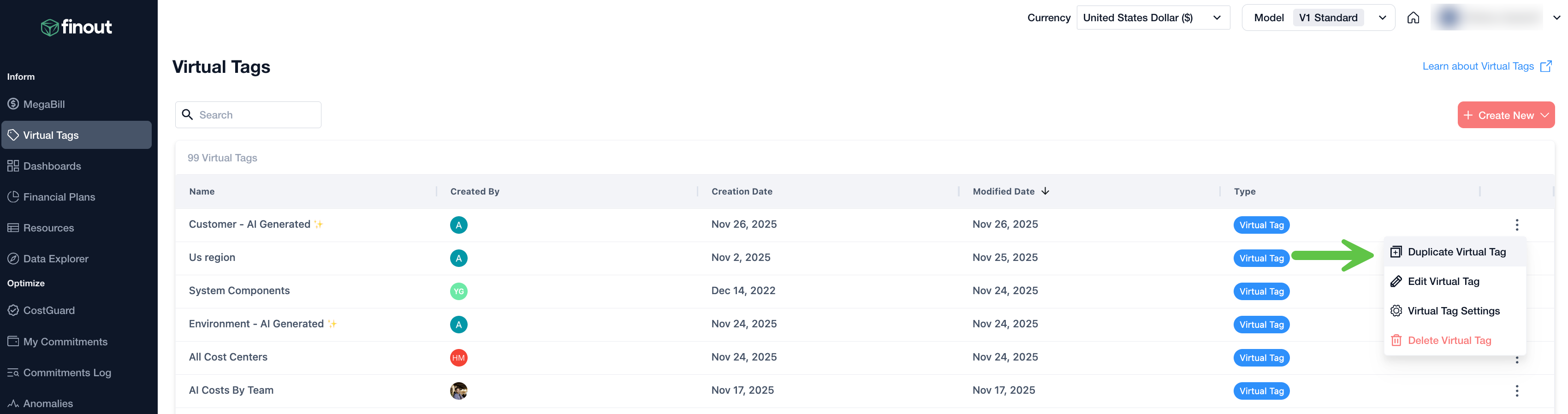This screenshot has height=414, width=1568.
Task: Expand the Currency dropdown
Action: click(x=1153, y=18)
